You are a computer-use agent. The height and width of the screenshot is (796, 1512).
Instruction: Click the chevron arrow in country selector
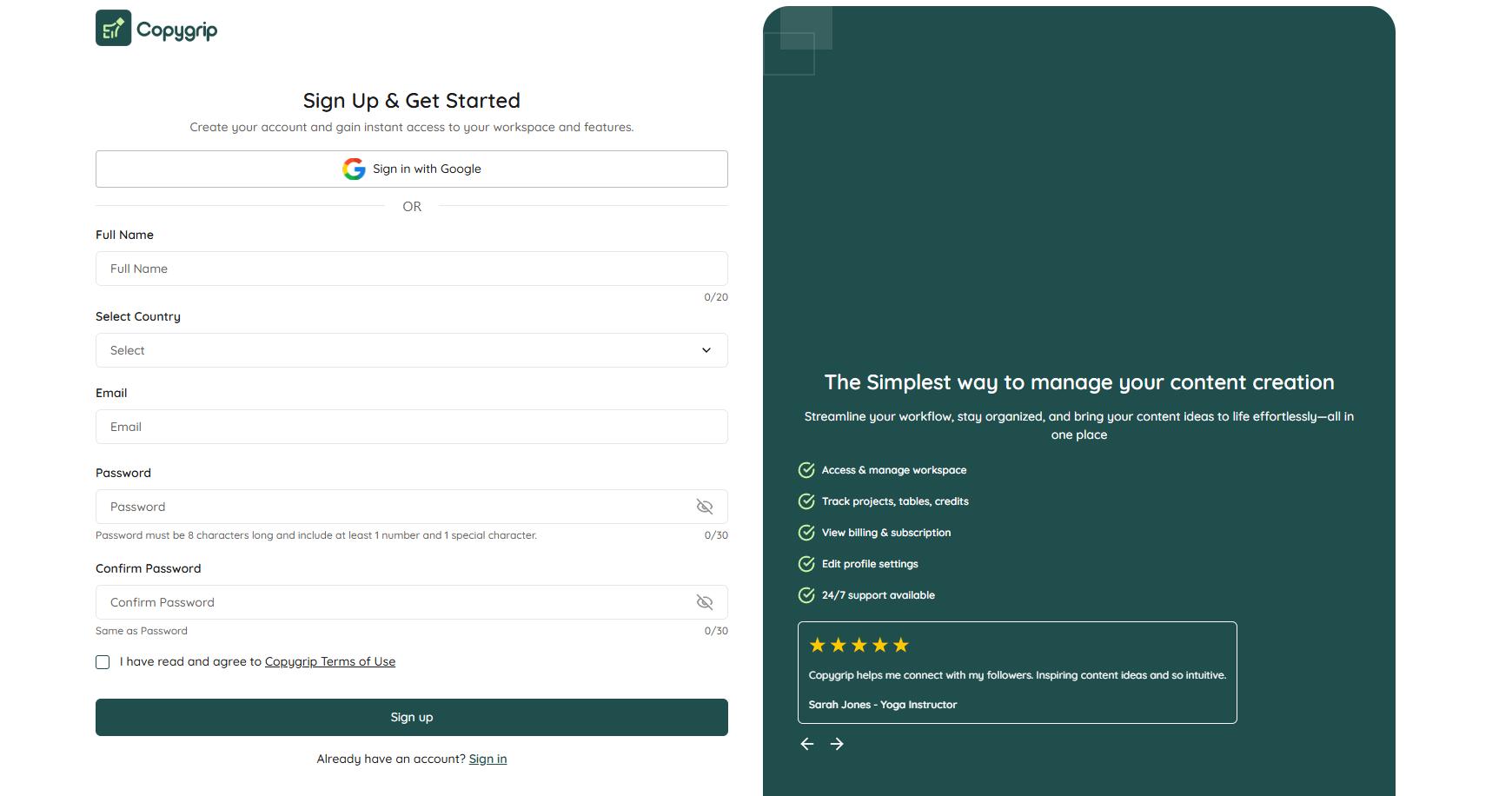706,350
